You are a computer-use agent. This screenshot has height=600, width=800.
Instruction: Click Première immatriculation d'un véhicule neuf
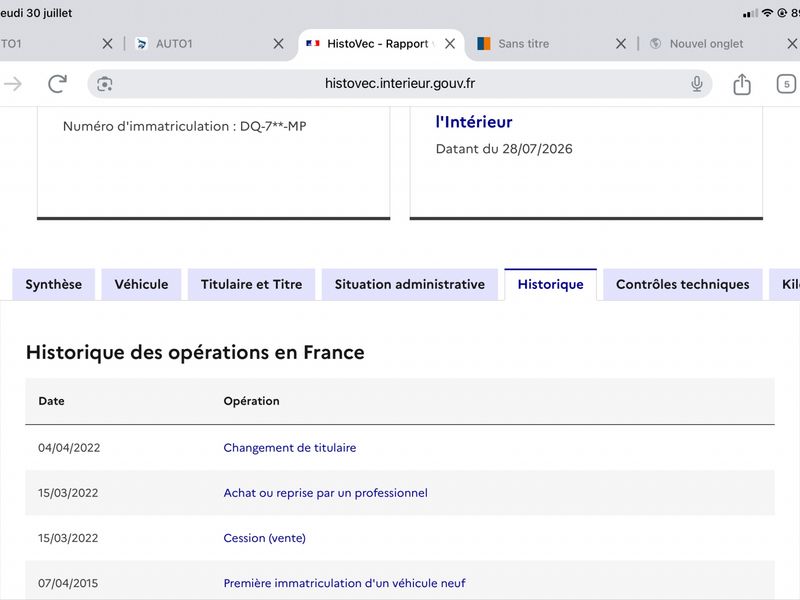[344, 583]
